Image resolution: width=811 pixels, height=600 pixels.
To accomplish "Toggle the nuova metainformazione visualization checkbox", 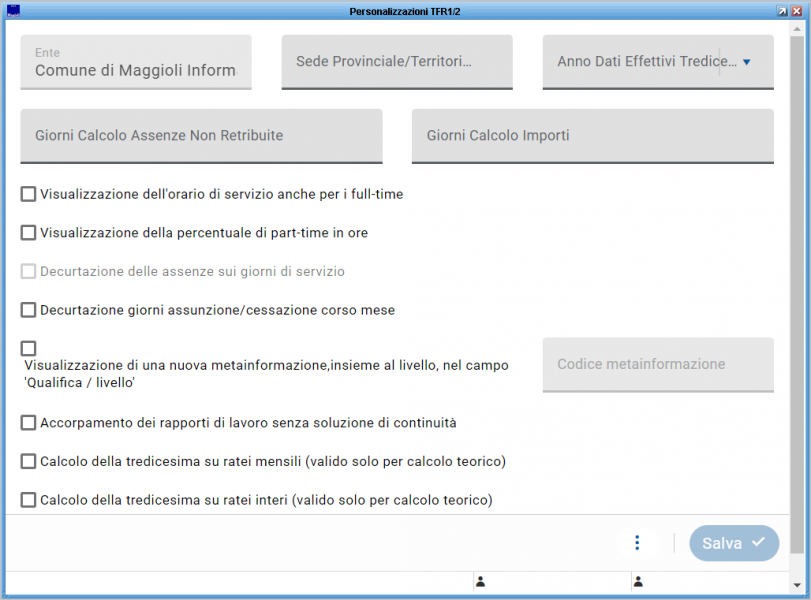I will (x=28, y=348).
